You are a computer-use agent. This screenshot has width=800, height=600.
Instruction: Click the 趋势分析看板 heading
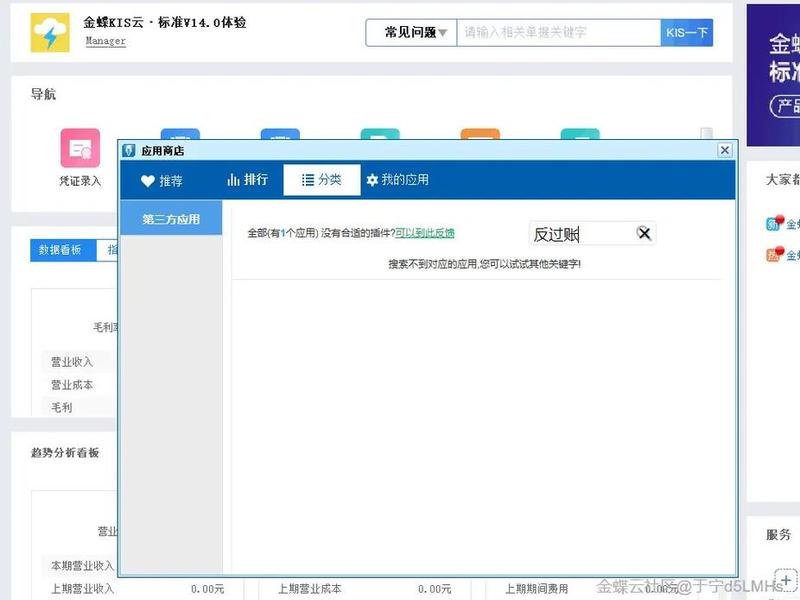tap(65, 453)
